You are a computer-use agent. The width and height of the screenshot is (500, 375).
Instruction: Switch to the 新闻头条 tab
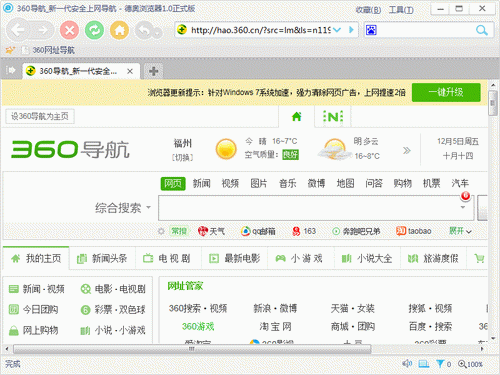(102, 258)
